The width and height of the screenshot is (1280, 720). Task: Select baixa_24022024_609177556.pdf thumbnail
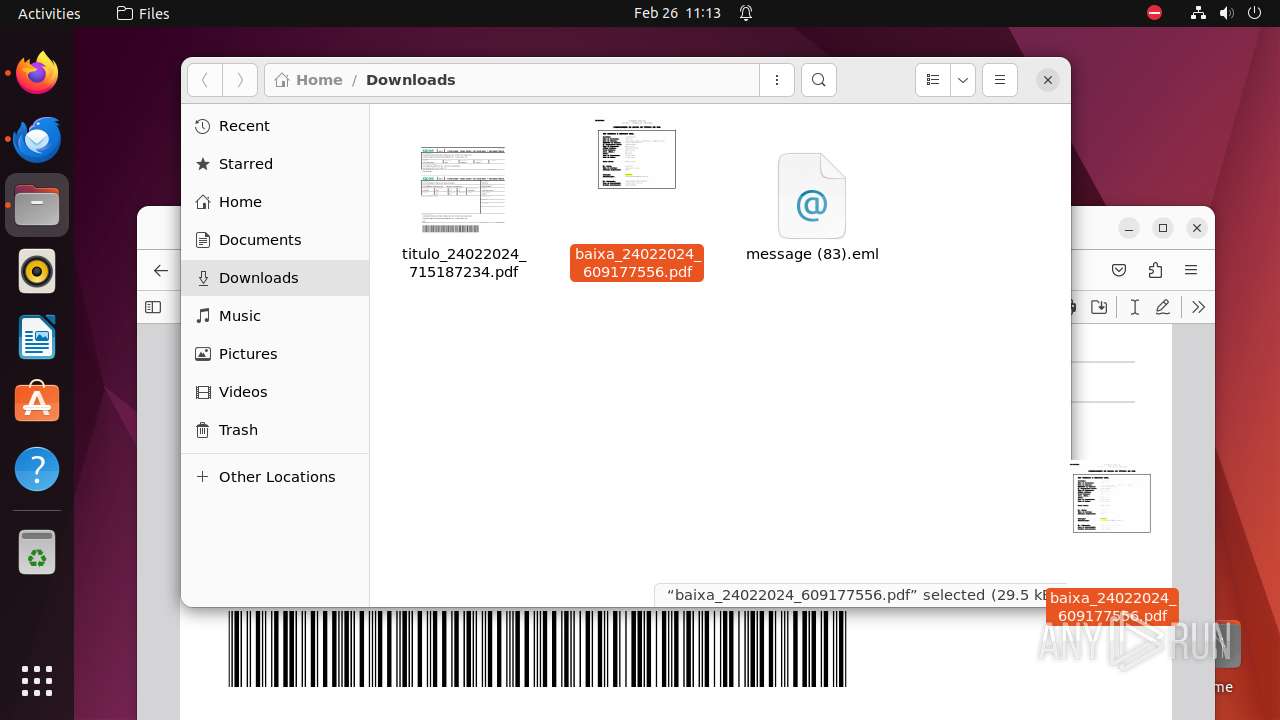click(636, 154)
